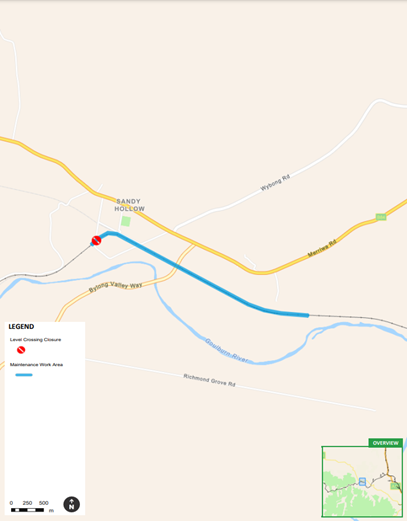Click the Wybong Rd label
This screenshot has width=407, height=521.
point(275,183)
